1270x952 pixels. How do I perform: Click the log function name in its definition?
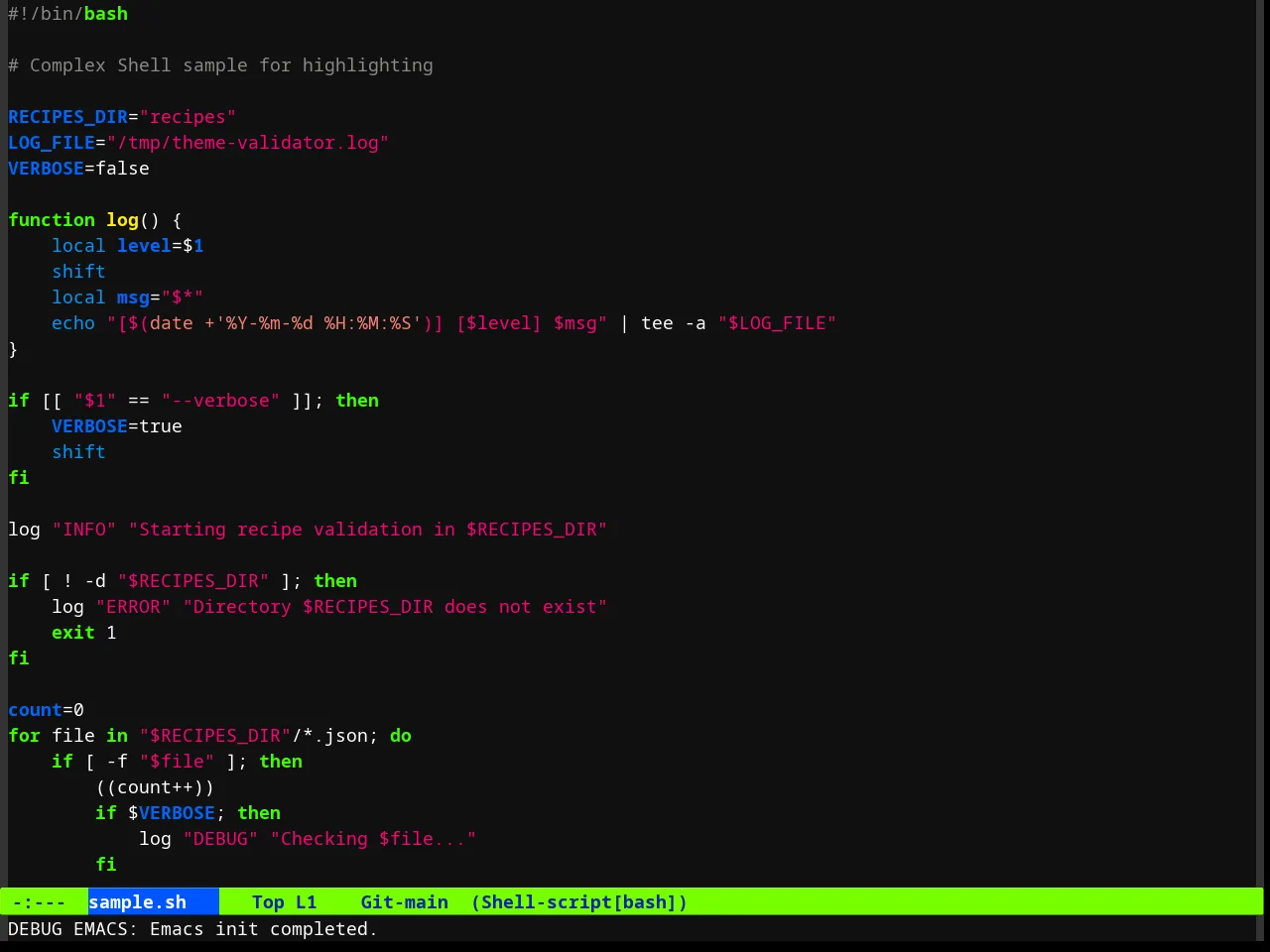[x=122, y=220]
